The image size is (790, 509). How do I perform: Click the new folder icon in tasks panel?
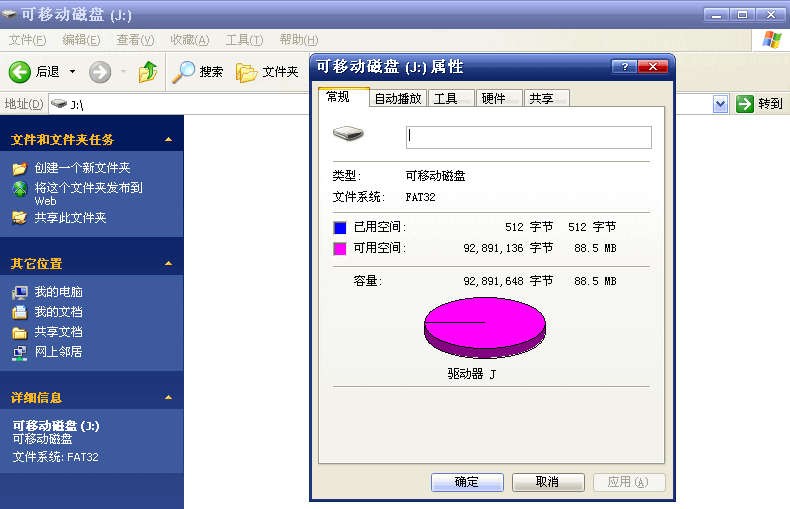click(20, 168)
